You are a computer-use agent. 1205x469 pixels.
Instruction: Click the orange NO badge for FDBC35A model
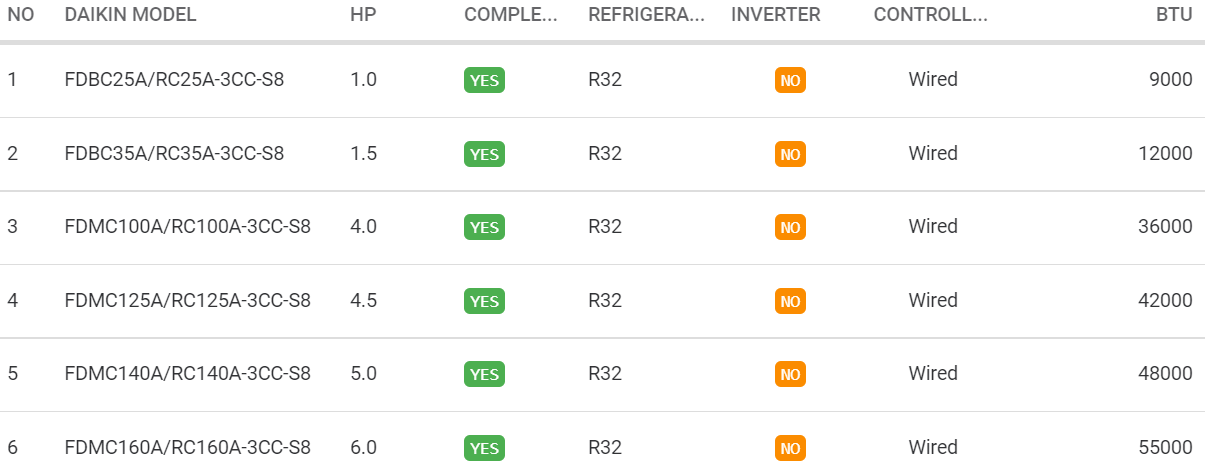pos(790,154)
